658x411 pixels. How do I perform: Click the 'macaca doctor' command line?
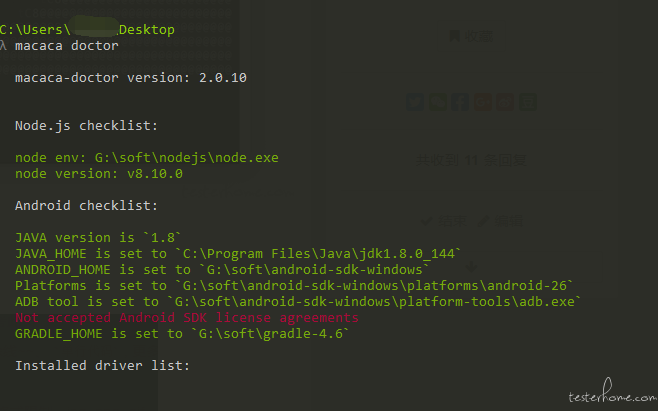pyautogui.click(x=66, y=45)
